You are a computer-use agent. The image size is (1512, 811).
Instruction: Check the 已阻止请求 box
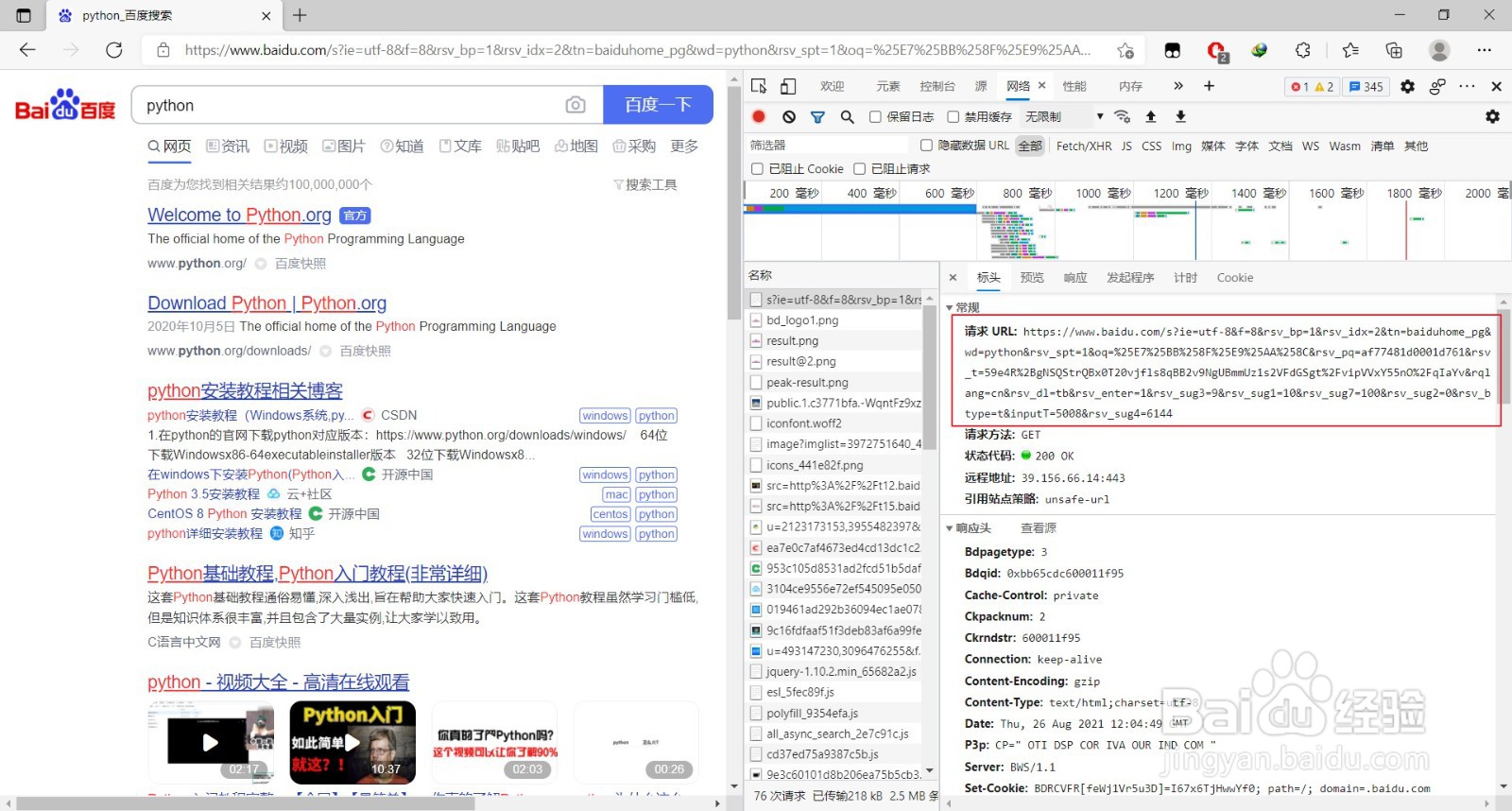click(x=859, y=168)
